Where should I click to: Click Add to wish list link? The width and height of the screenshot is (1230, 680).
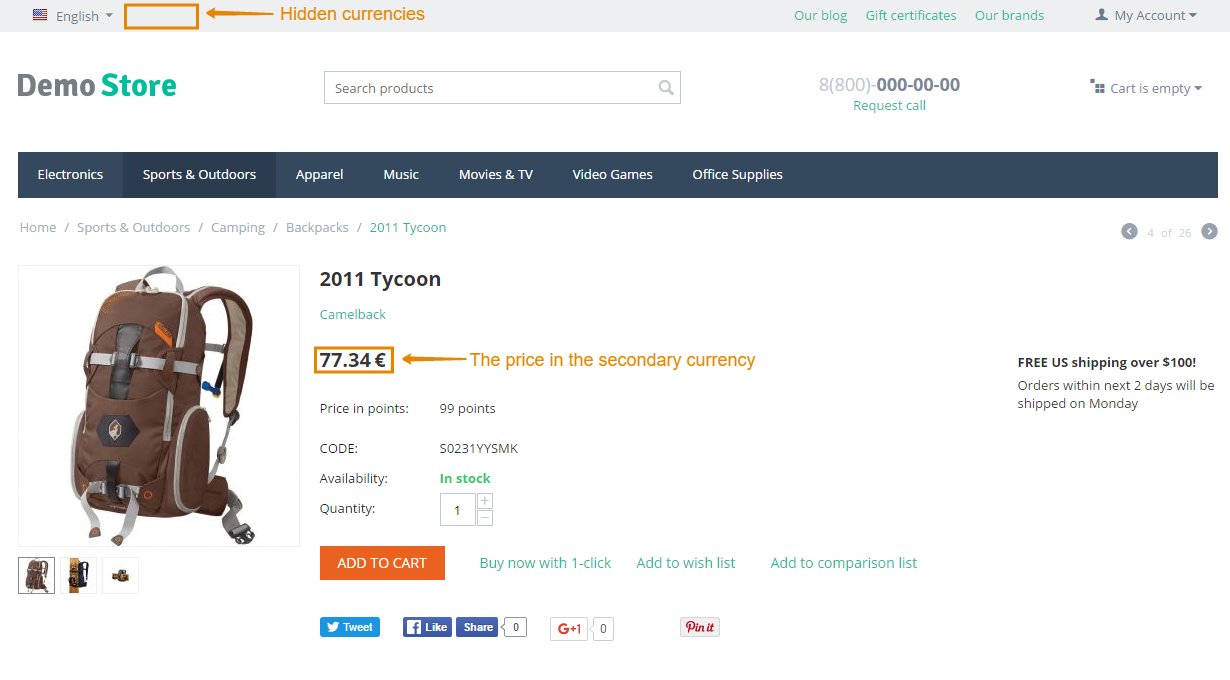[x=686, y=563]
